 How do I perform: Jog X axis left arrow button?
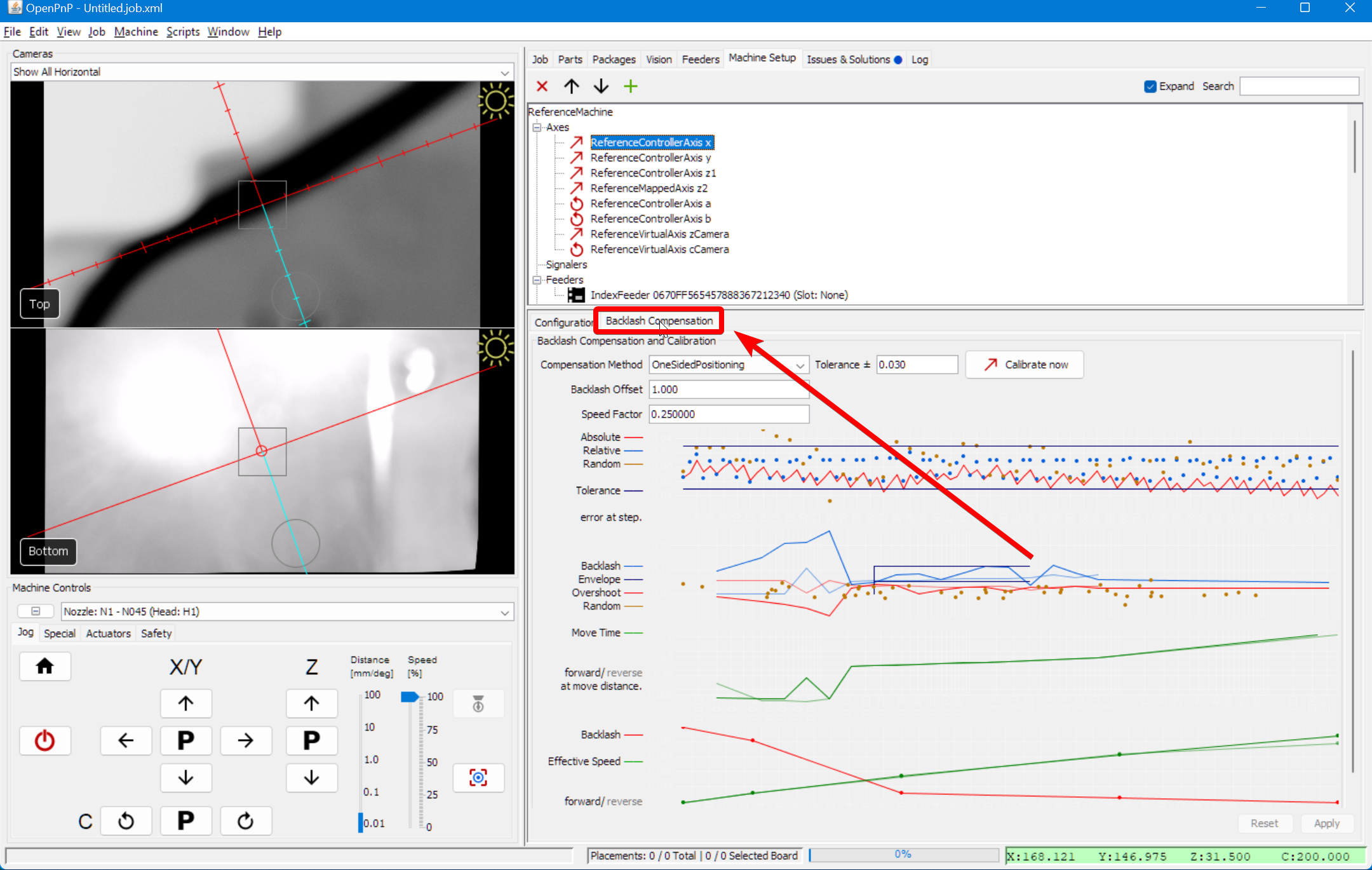126,740
